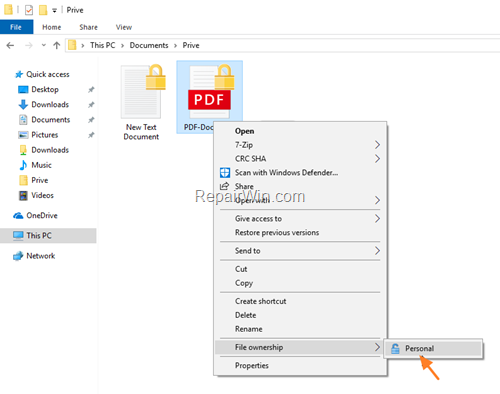This screenshot has height=394, width=500.
Task: Click the OneDrive cloud icon
Action: (x=18, y=216)
